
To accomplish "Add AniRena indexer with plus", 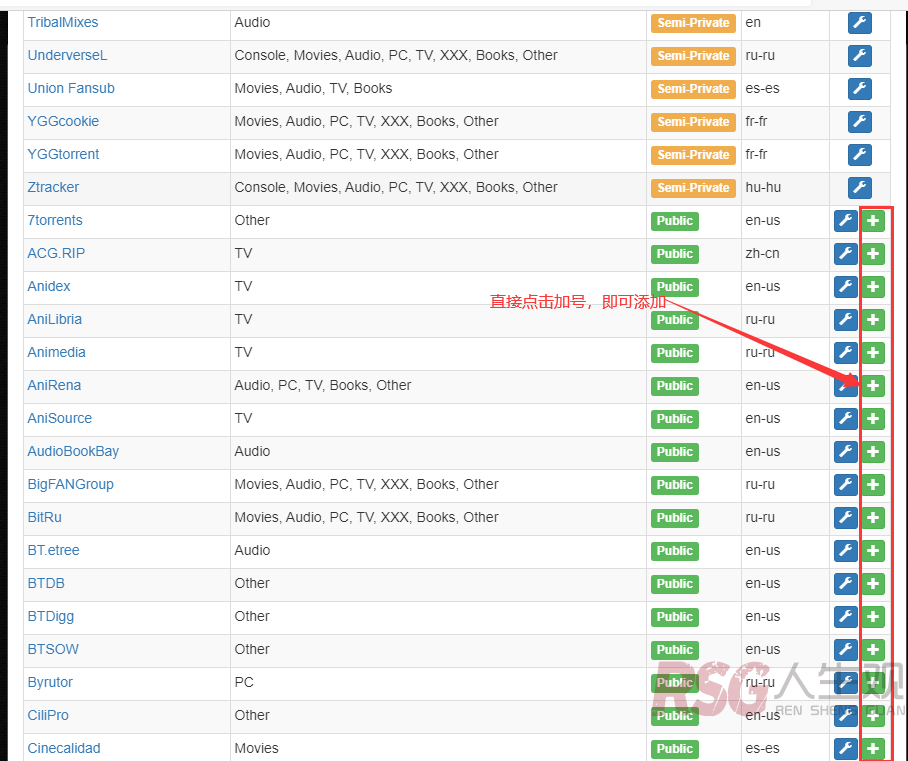I will point(873,386).
